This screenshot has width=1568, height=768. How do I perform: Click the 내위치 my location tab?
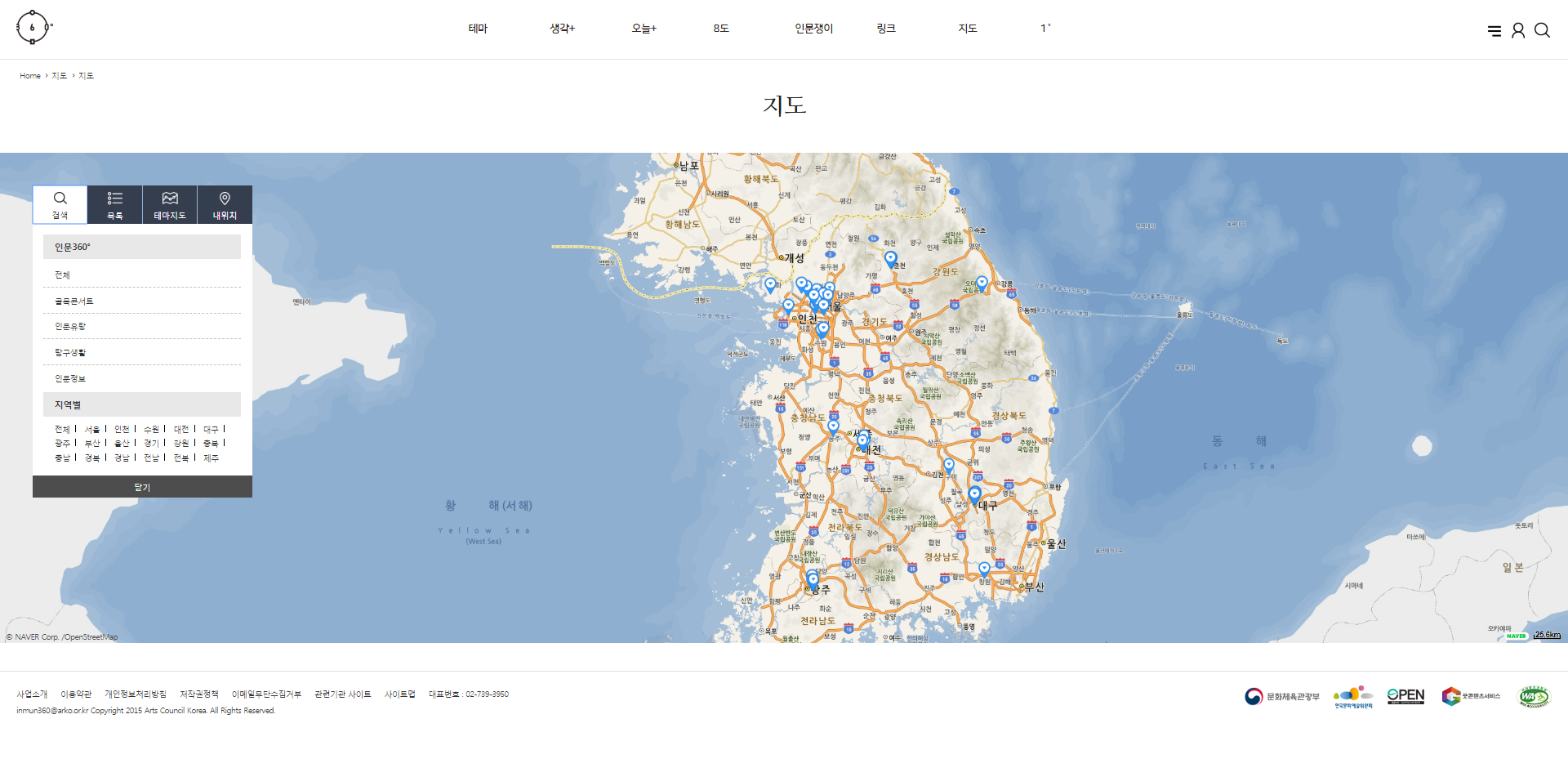[x=225, y=204]
